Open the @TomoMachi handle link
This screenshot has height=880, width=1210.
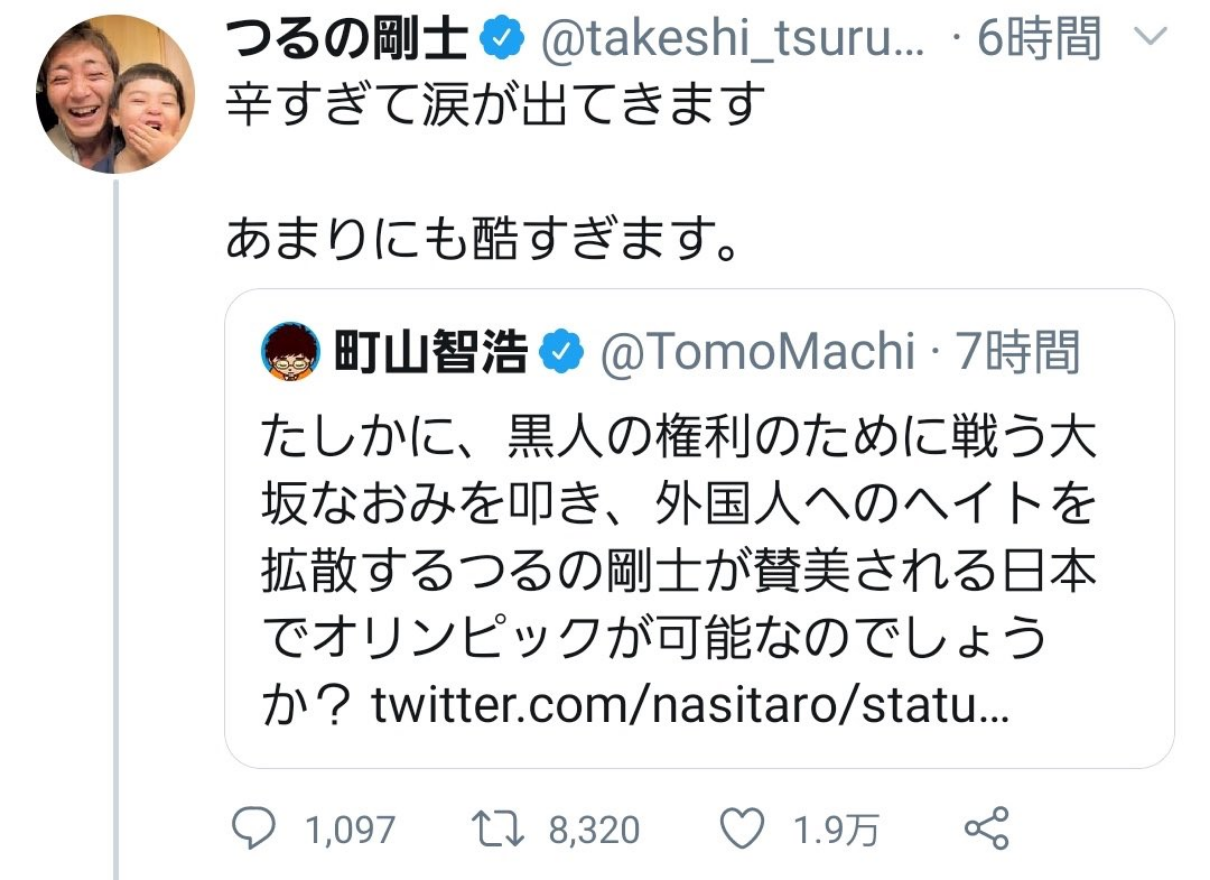(756, 351)
